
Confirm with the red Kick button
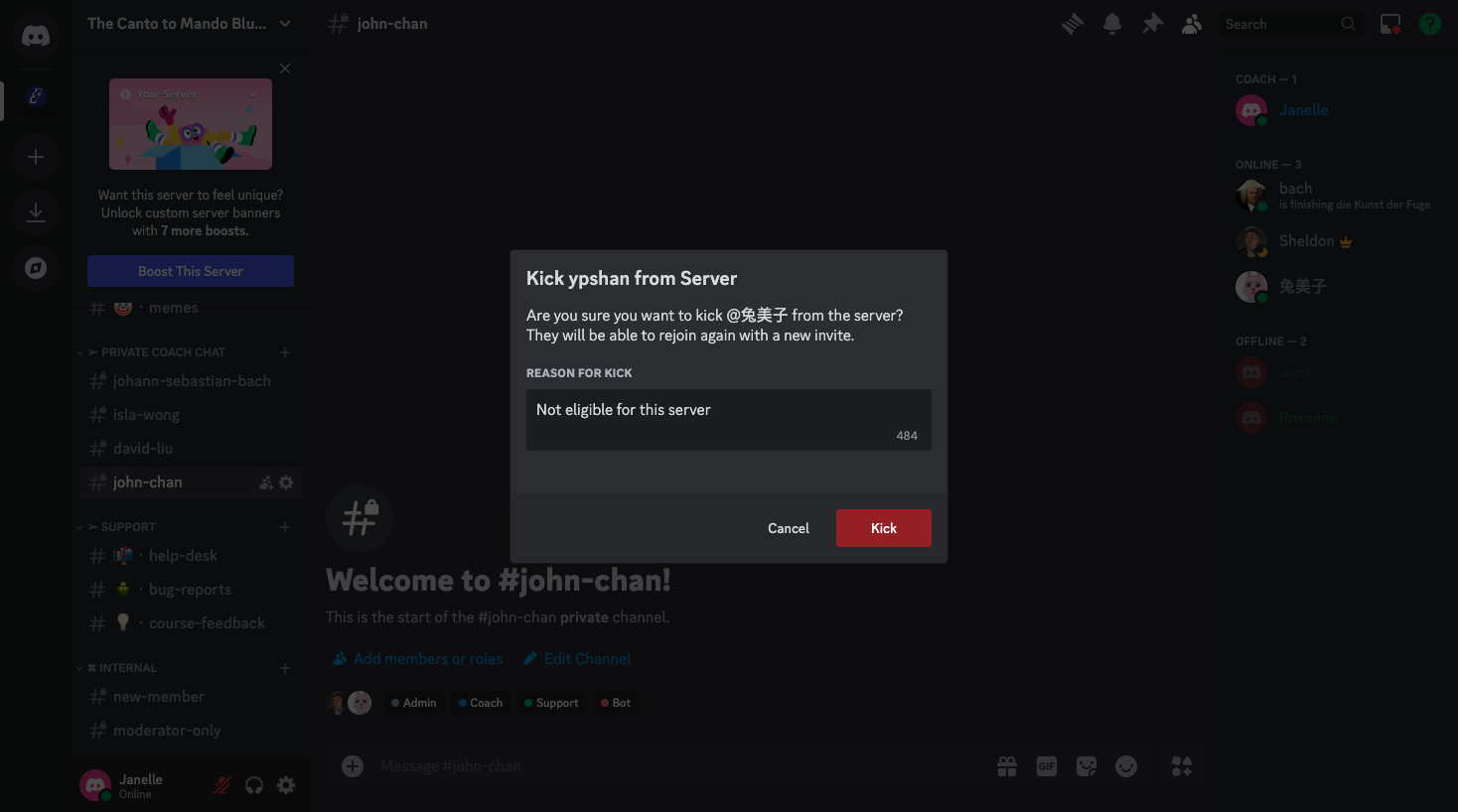pos(883,528)
